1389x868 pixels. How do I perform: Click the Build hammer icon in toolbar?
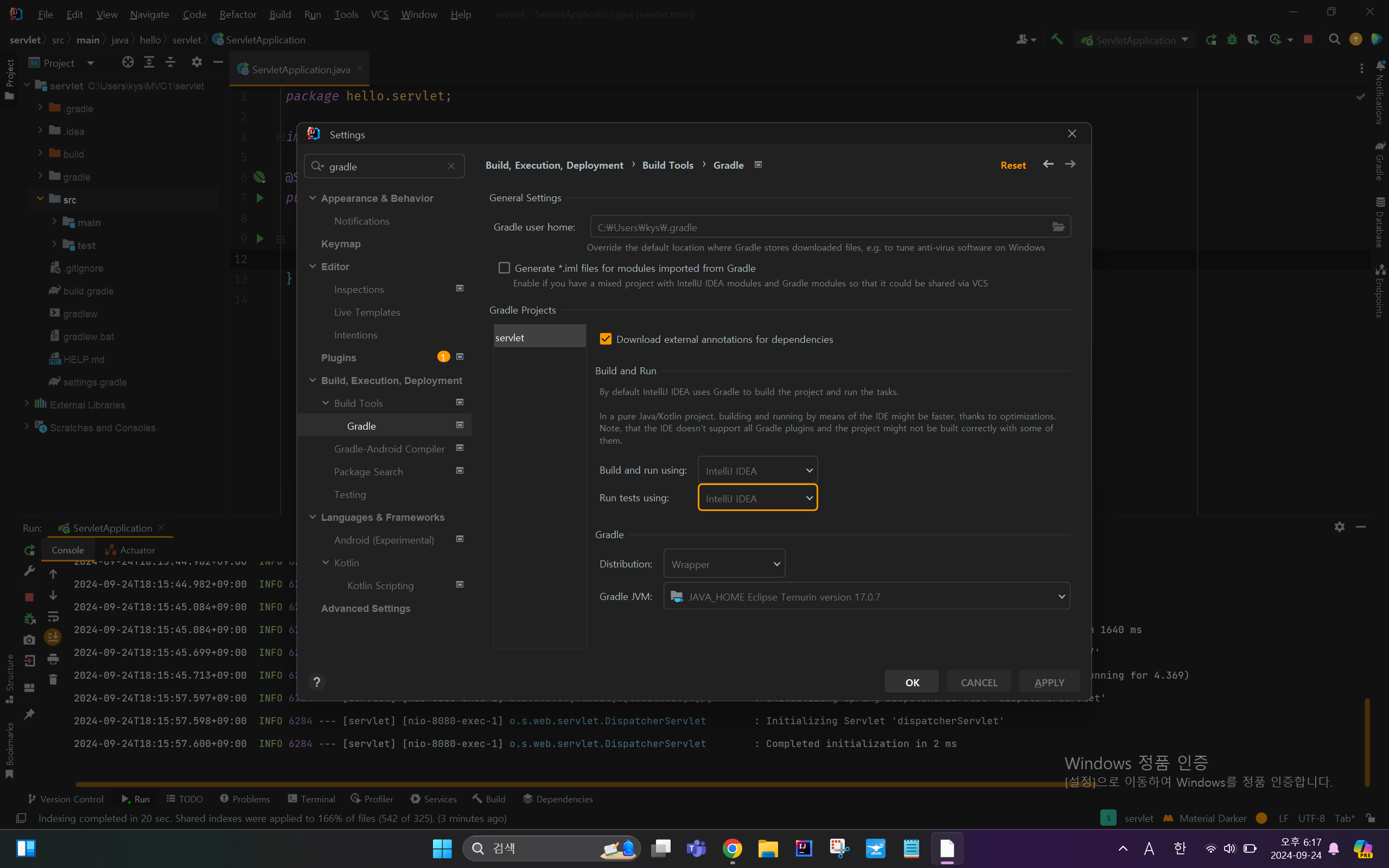1057,40
